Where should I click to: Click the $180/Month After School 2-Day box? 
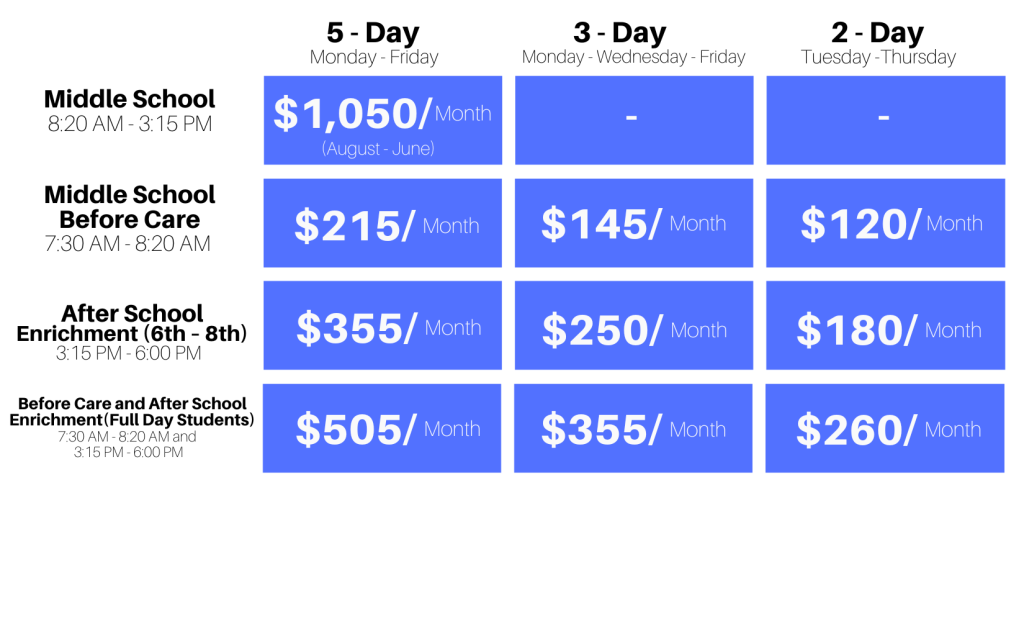pos(886,325)
